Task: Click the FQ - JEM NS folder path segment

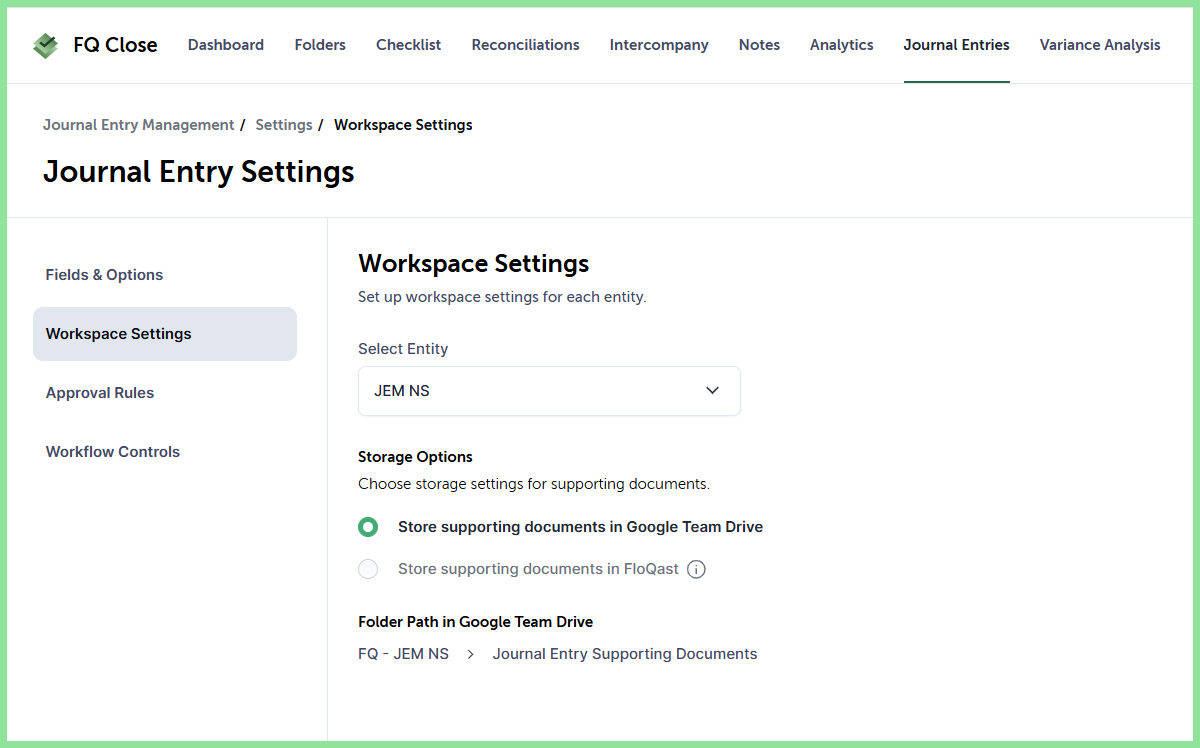Action: click(403, 654)
